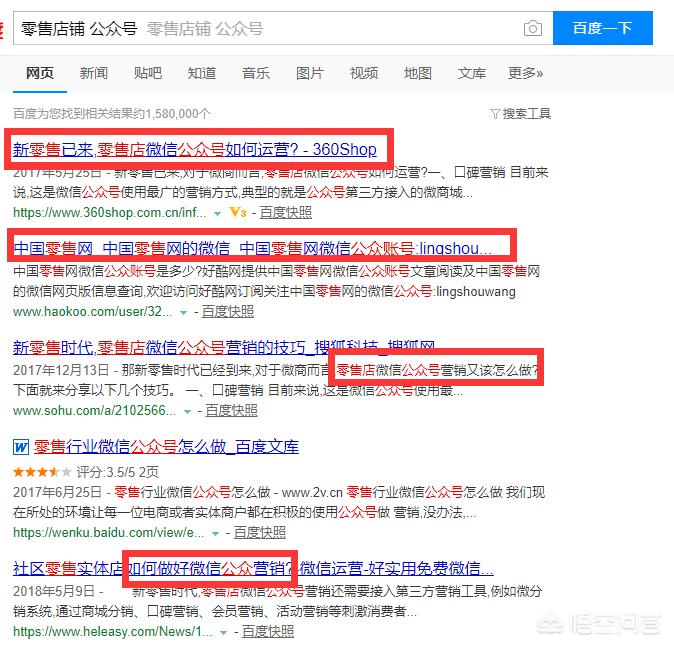Expand the dropdown arrow after 360shop URL

click(x=218, y=213)
